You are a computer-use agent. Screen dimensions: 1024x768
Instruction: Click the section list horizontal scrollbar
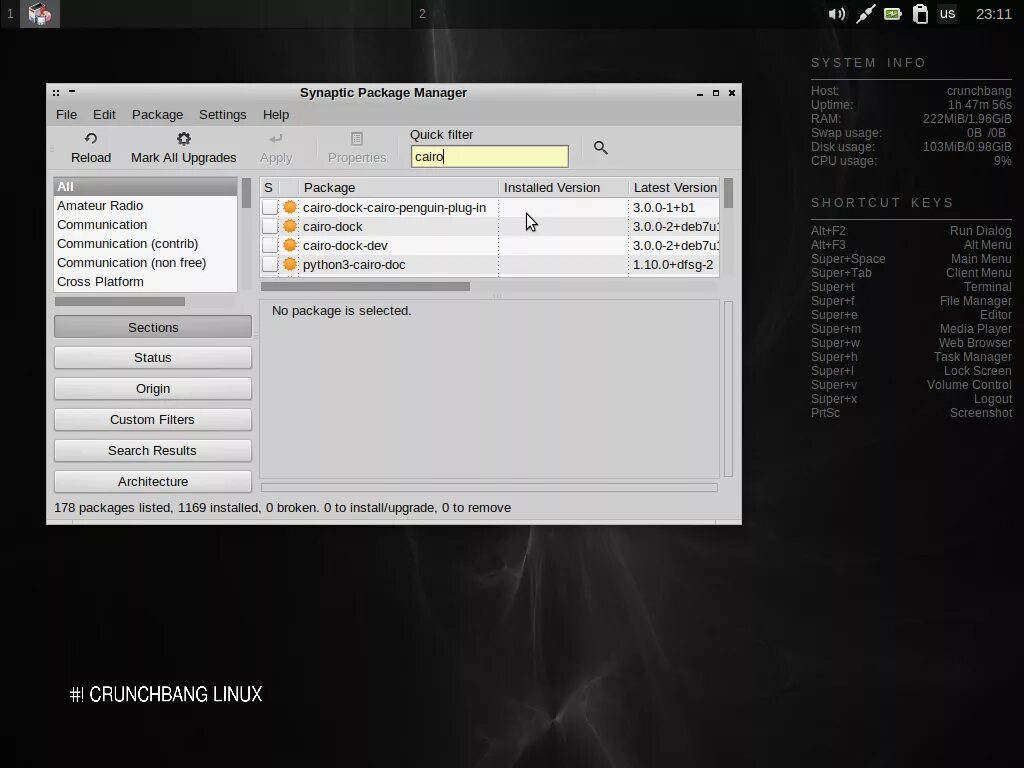click(120, 302)
